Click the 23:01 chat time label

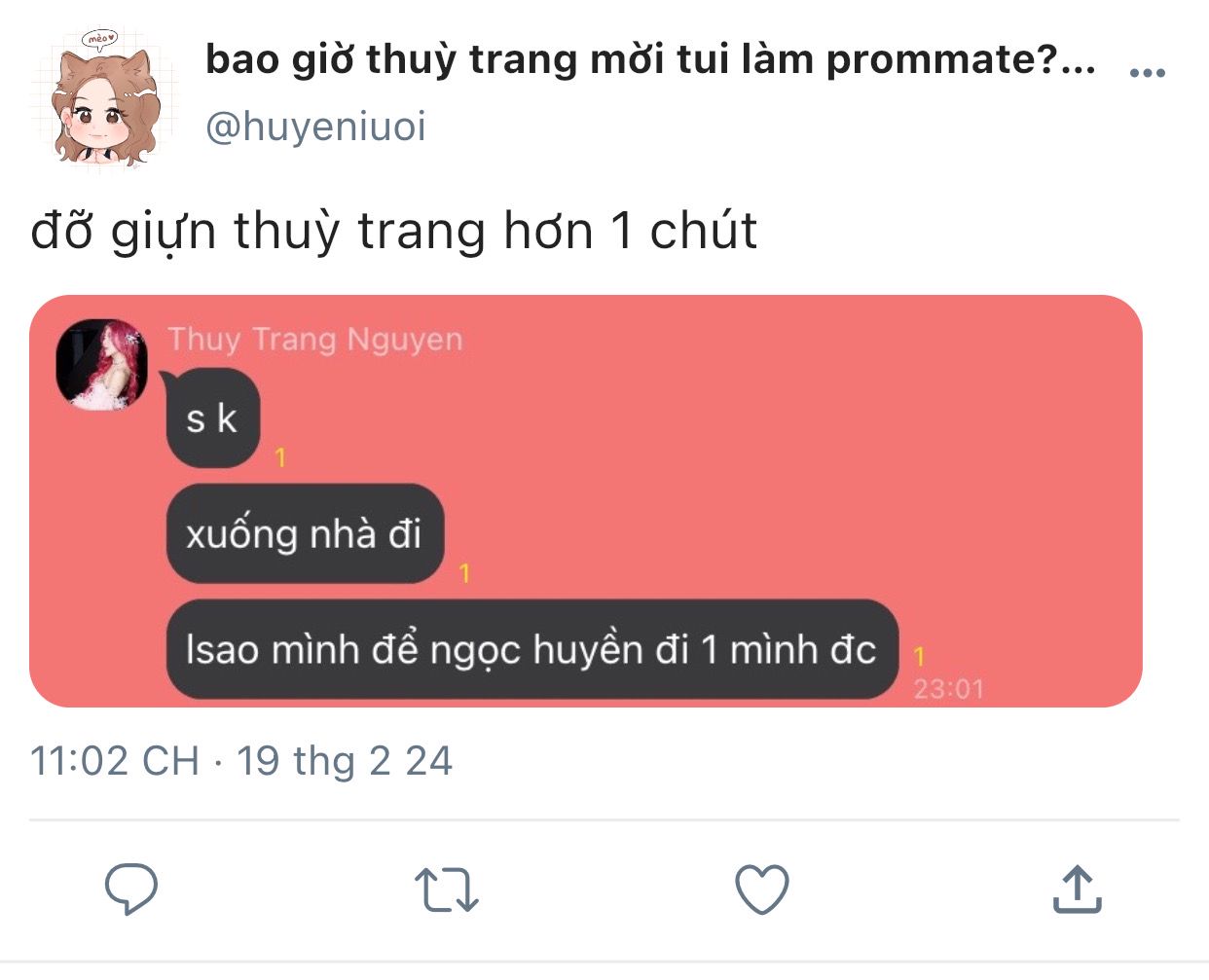pos(948,689)
